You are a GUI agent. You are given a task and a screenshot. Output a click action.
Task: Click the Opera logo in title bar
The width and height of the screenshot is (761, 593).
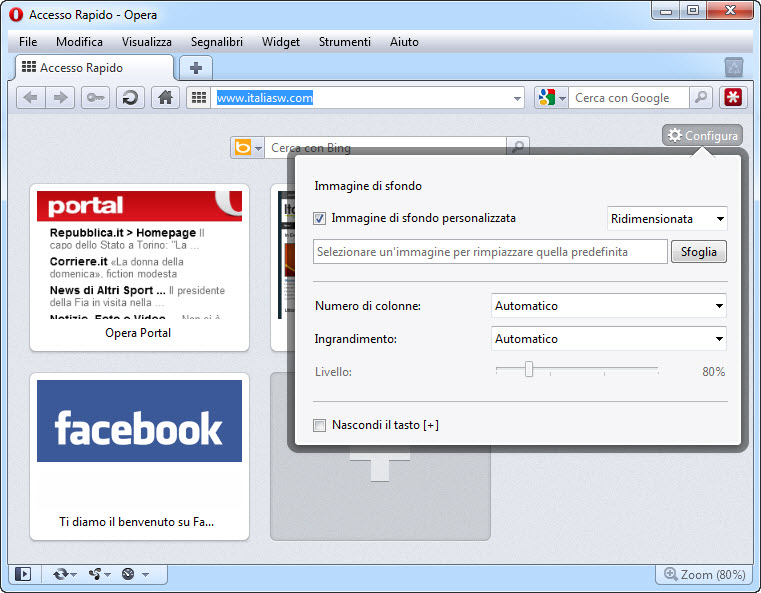pos(16,15)
